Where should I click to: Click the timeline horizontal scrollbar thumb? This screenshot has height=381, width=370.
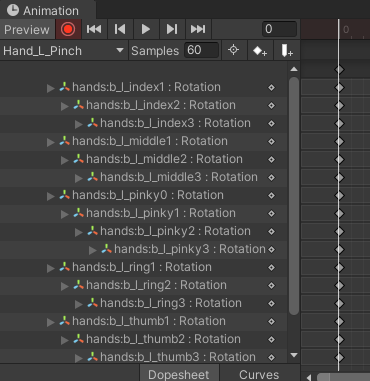[343, 377]
